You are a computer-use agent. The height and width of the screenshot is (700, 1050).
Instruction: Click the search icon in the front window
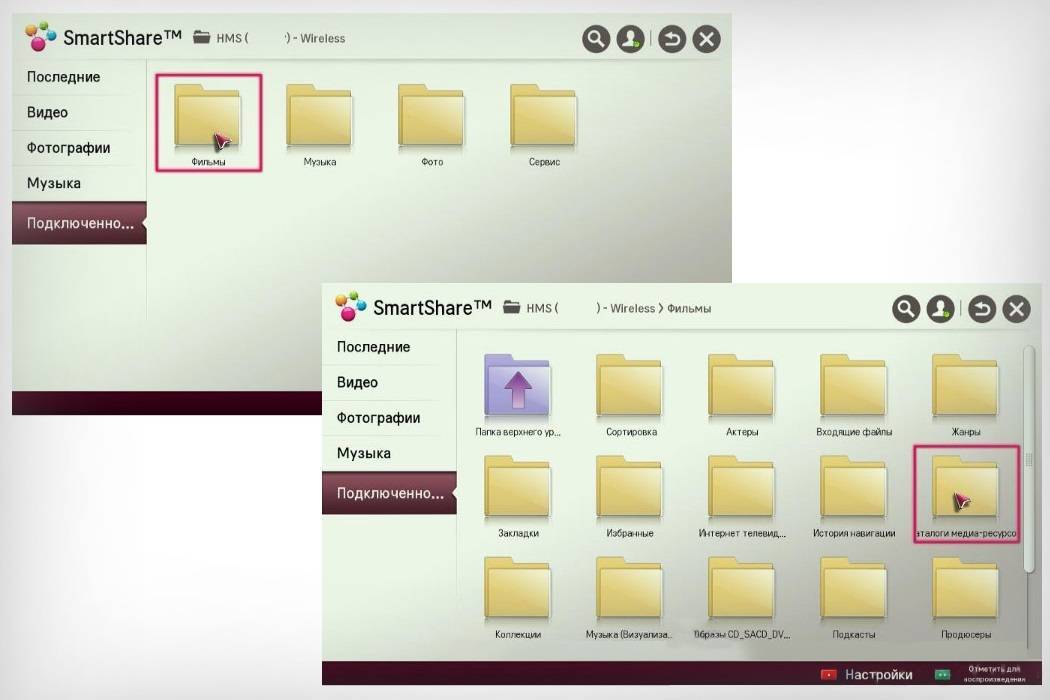coord(906,309)
